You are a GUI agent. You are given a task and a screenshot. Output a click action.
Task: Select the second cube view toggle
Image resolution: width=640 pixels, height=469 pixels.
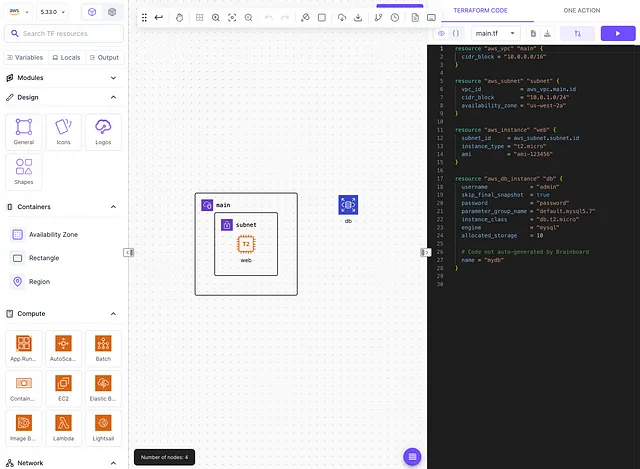click(112, 12)
